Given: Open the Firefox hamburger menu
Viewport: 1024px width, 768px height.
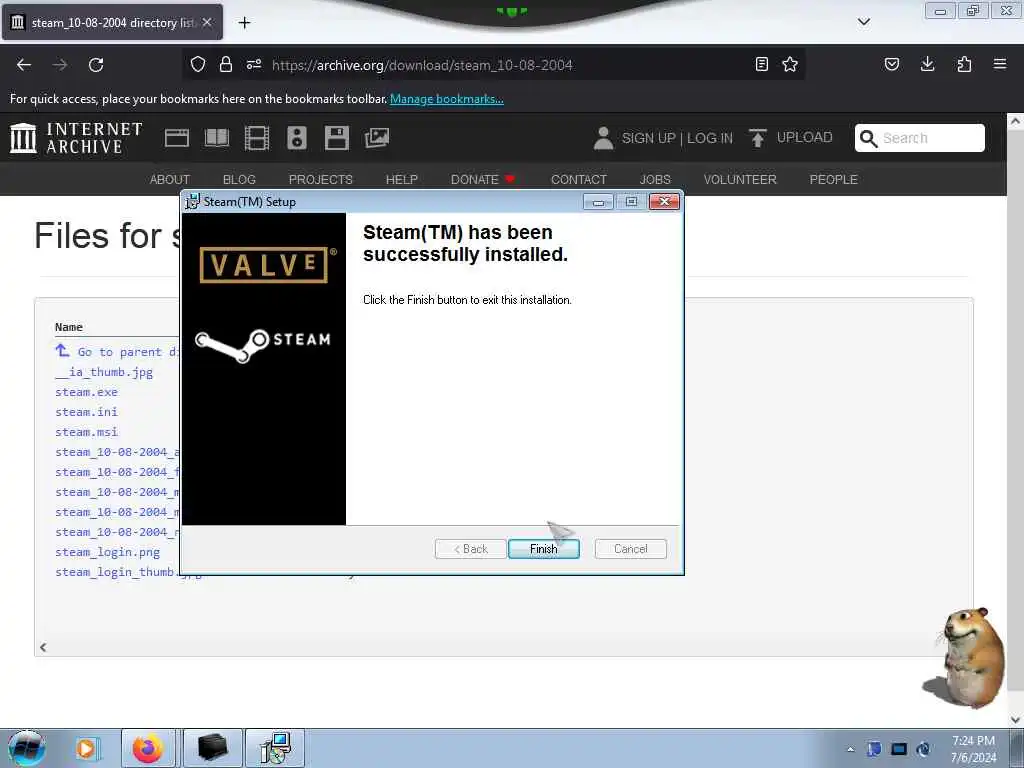Looking at the screenshot, I should (x=1000, y=64).
